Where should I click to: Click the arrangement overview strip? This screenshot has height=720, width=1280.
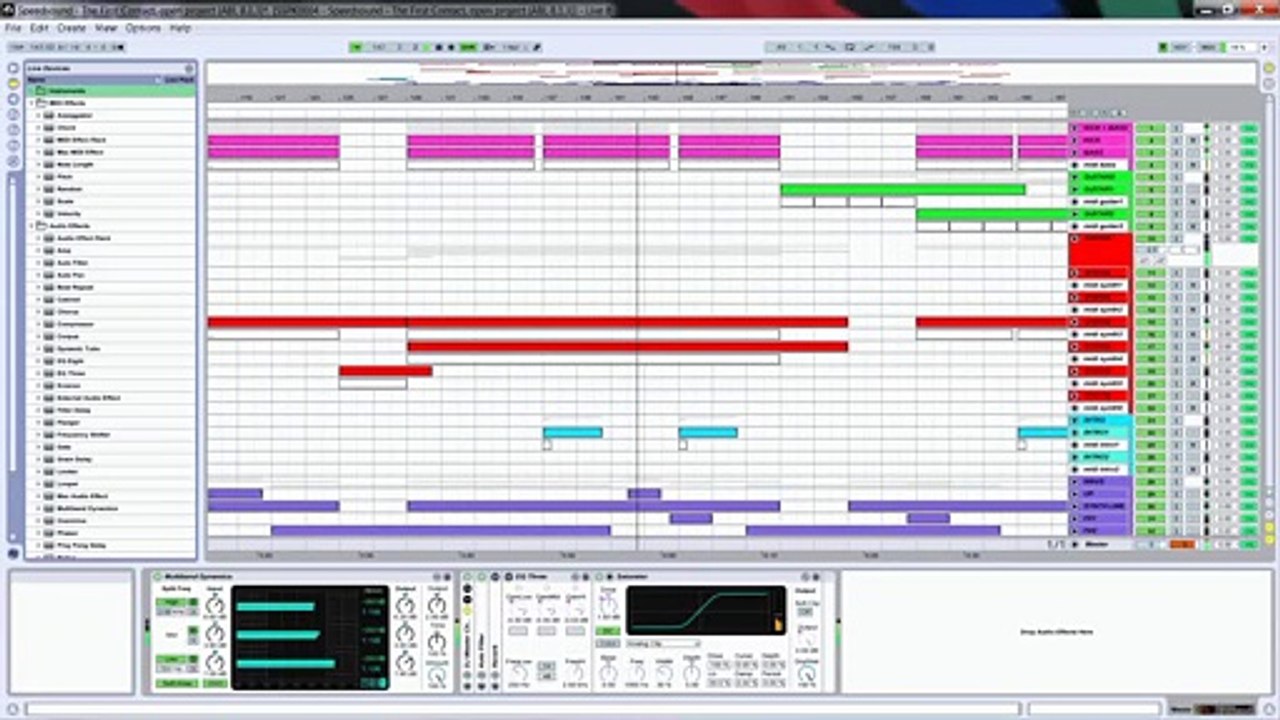[x=731, y=73]
